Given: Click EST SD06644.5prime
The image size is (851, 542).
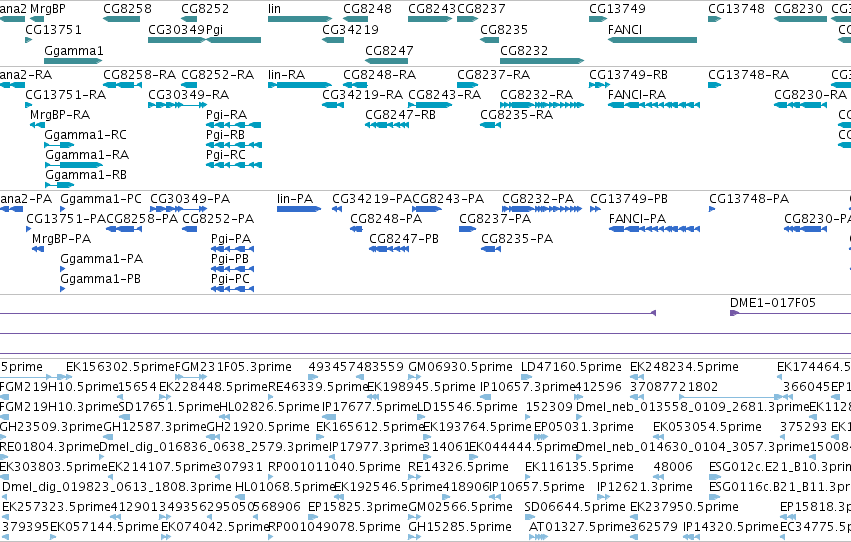Looking at the screenshot, I should (x=575, y=508).
